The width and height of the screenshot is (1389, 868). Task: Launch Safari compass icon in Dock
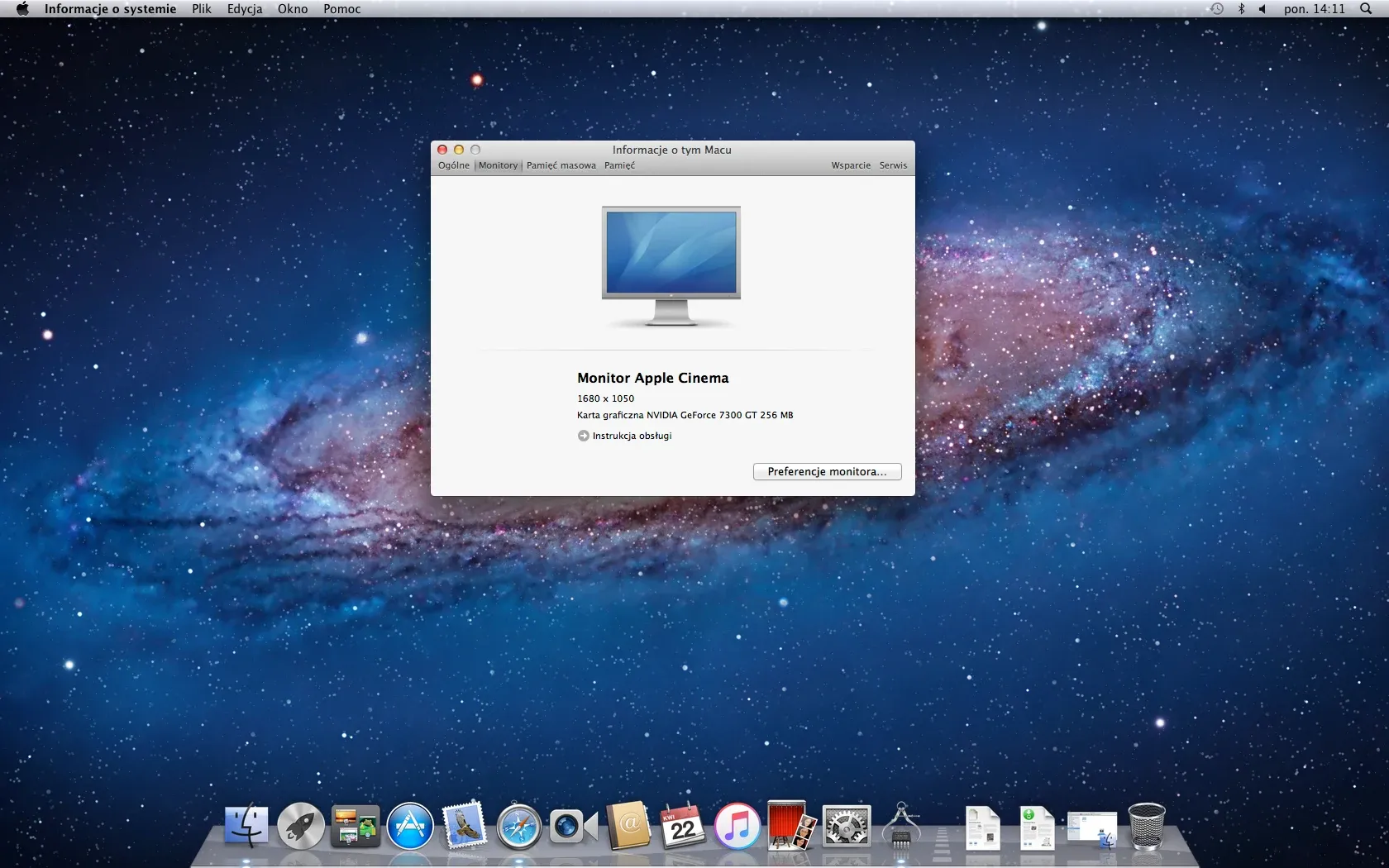click(519, 826)
